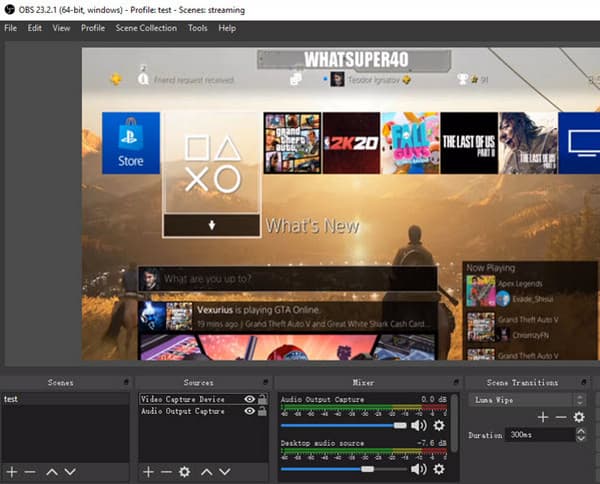Open transition properties gear icon
600x484 pixels.
(x=579, y=417)
